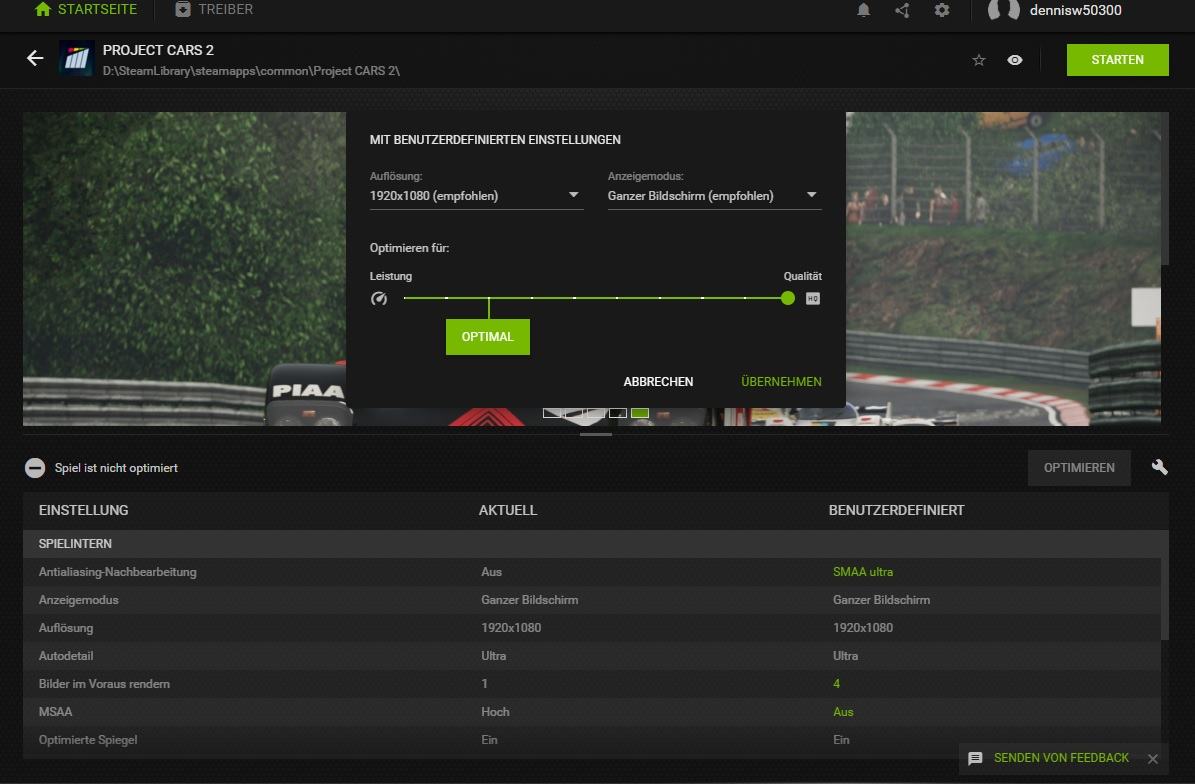
Task: Click the quality slider handle
Action: (788, 298)
